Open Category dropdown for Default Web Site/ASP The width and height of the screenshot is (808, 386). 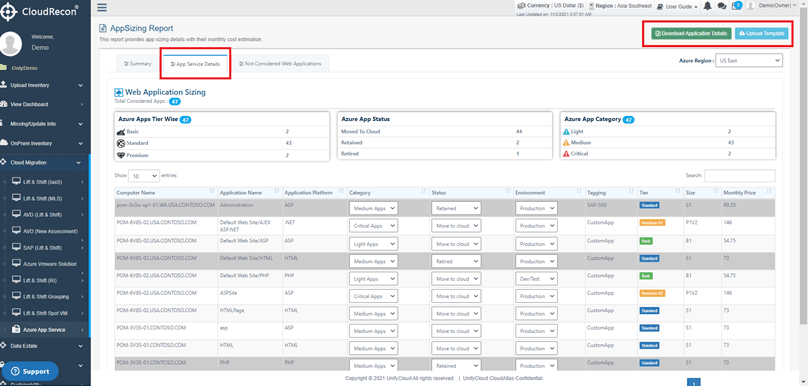click(x=374, y=244)
